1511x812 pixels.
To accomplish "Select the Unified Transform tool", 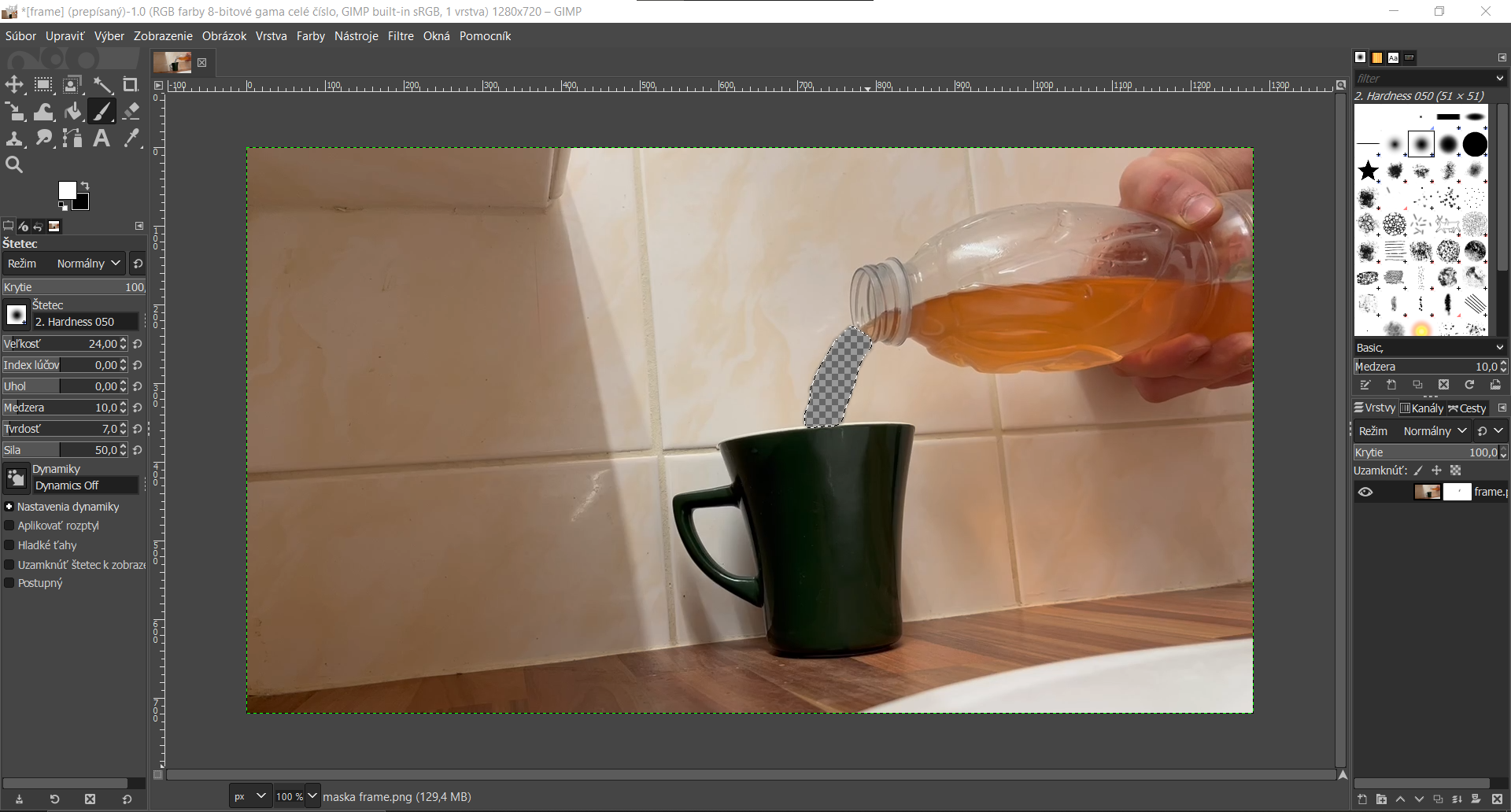I will [14, 112].
